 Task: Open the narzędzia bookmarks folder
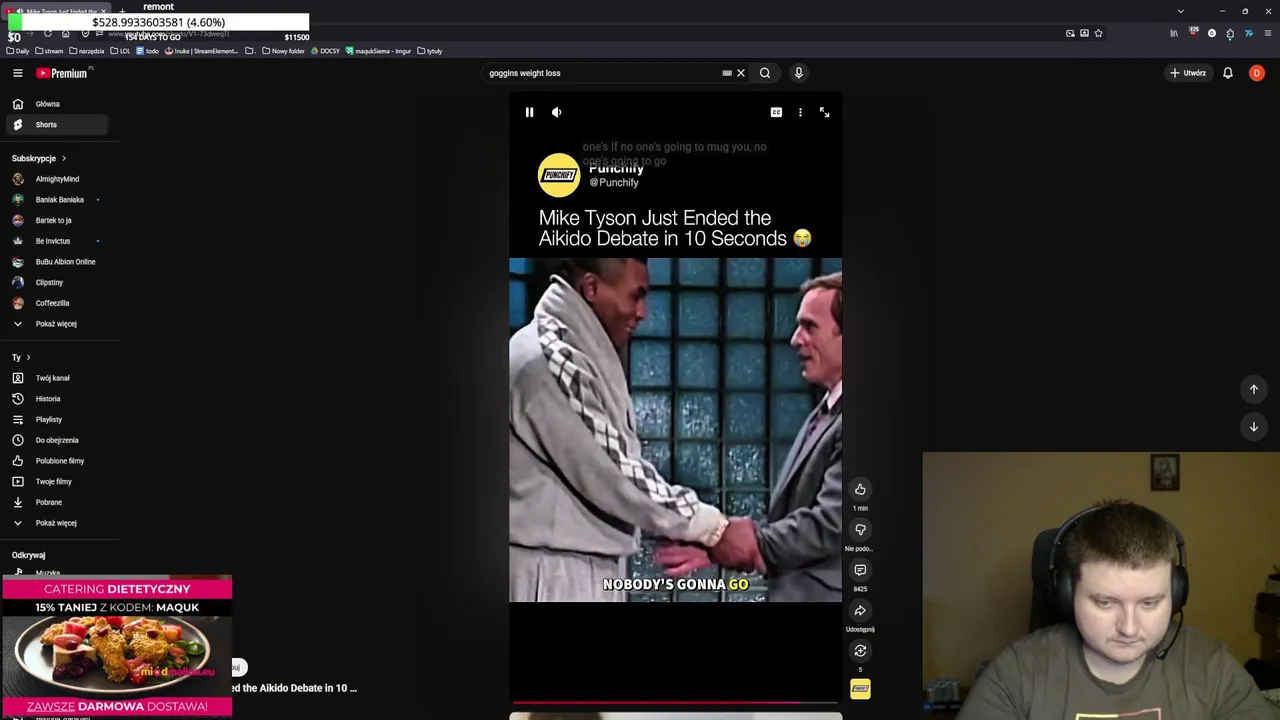pos(86,51)
